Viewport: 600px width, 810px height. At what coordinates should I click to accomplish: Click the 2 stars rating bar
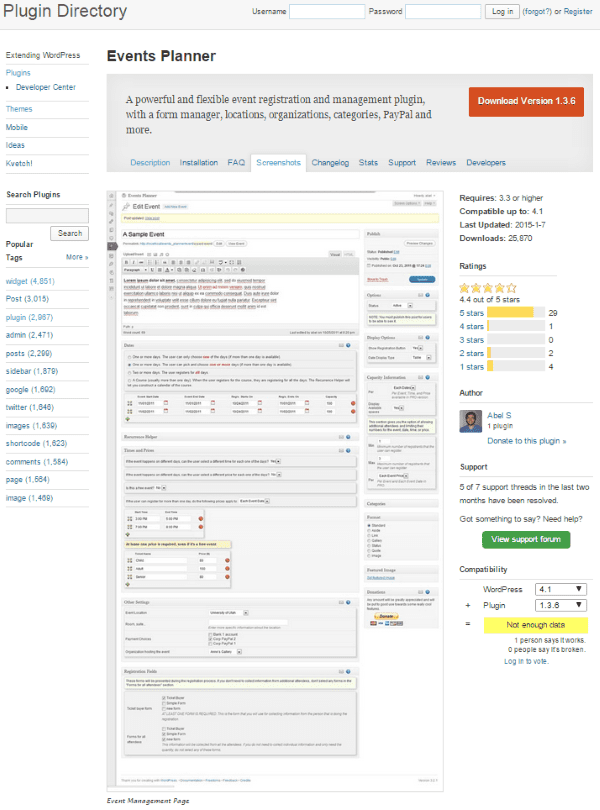(x=516, y=353)
